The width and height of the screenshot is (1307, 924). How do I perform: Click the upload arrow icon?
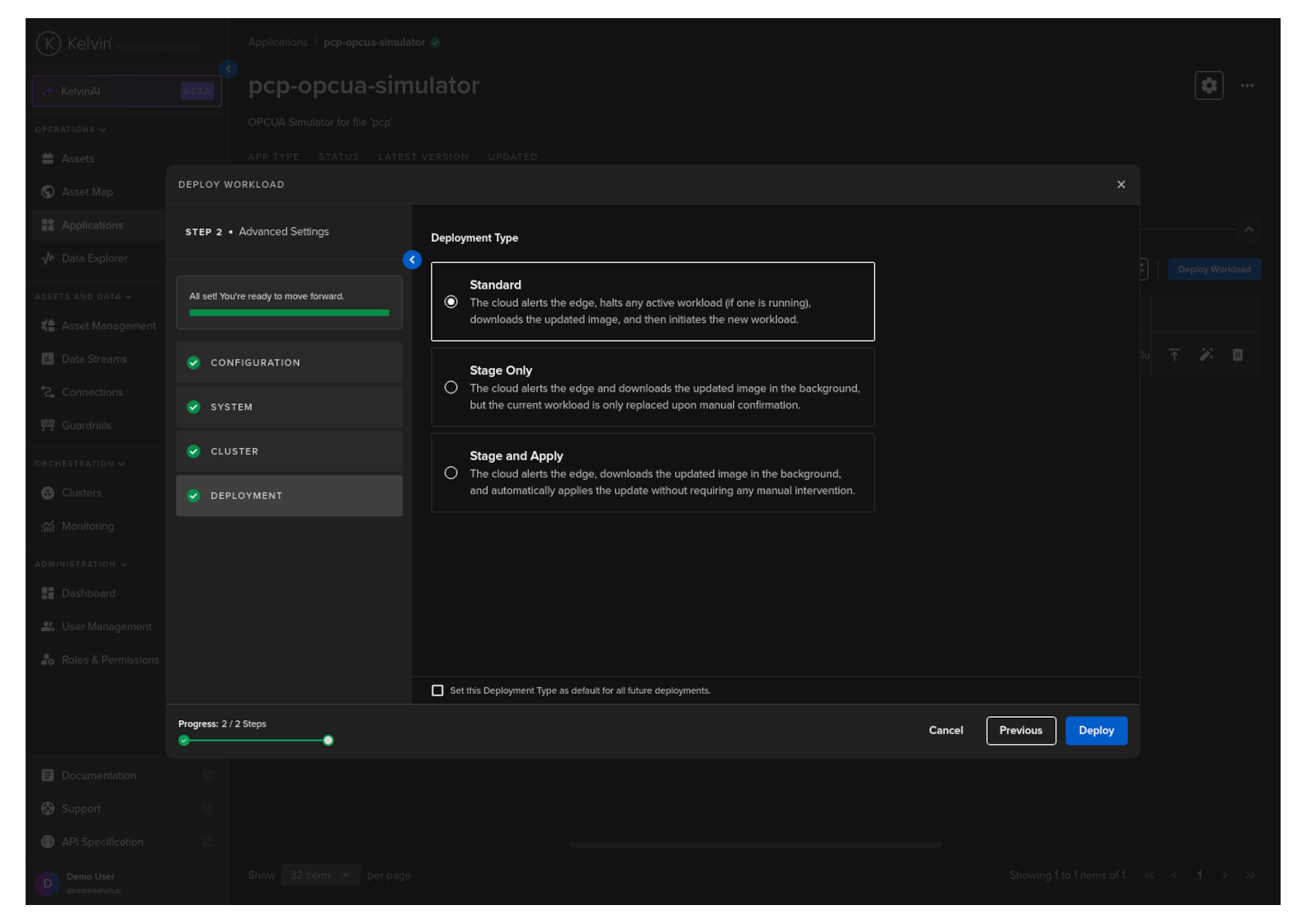pyautogui.click(x=1173, y=355)
